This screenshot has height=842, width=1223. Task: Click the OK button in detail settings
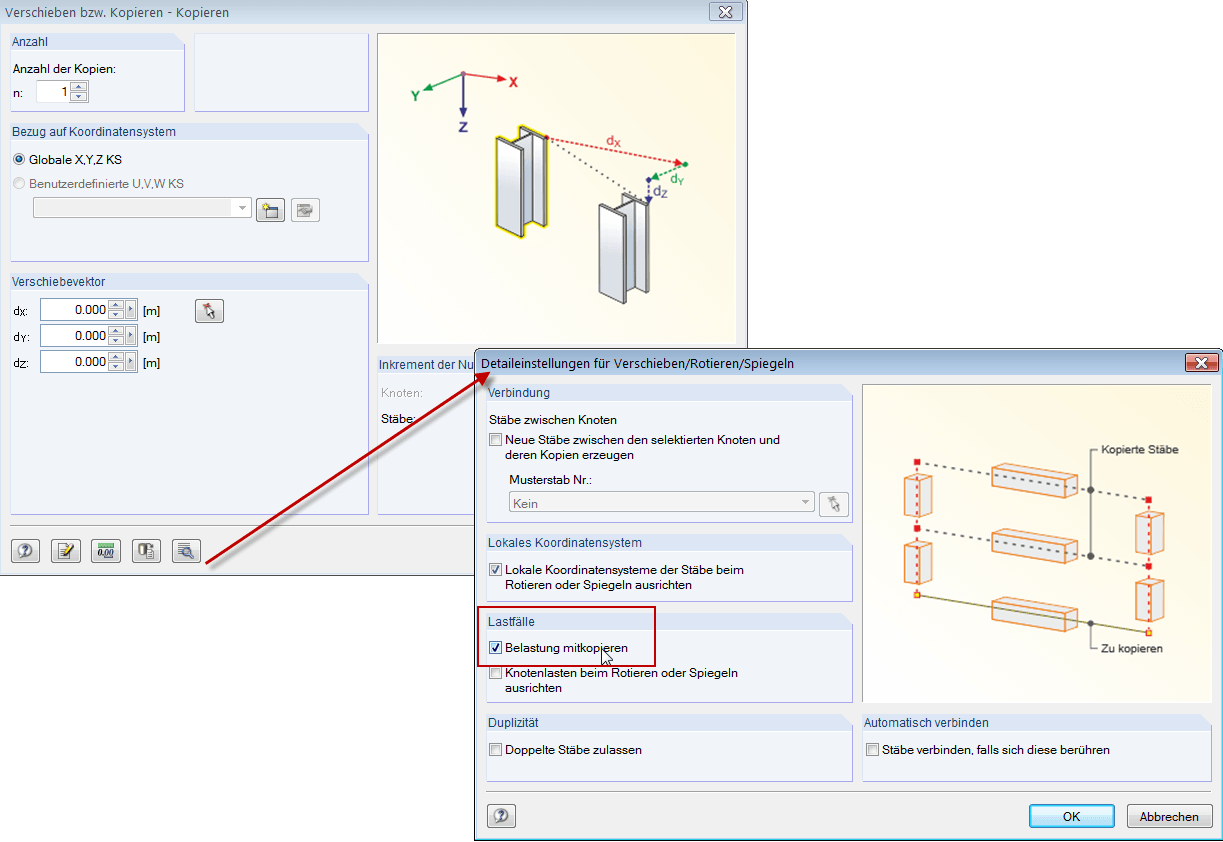[x=1071, y=816]
